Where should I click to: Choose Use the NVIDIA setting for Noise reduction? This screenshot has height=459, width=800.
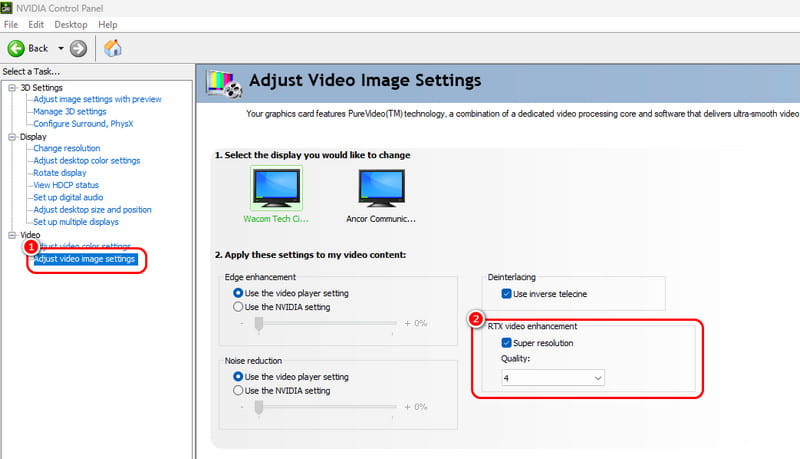[239, 390]
